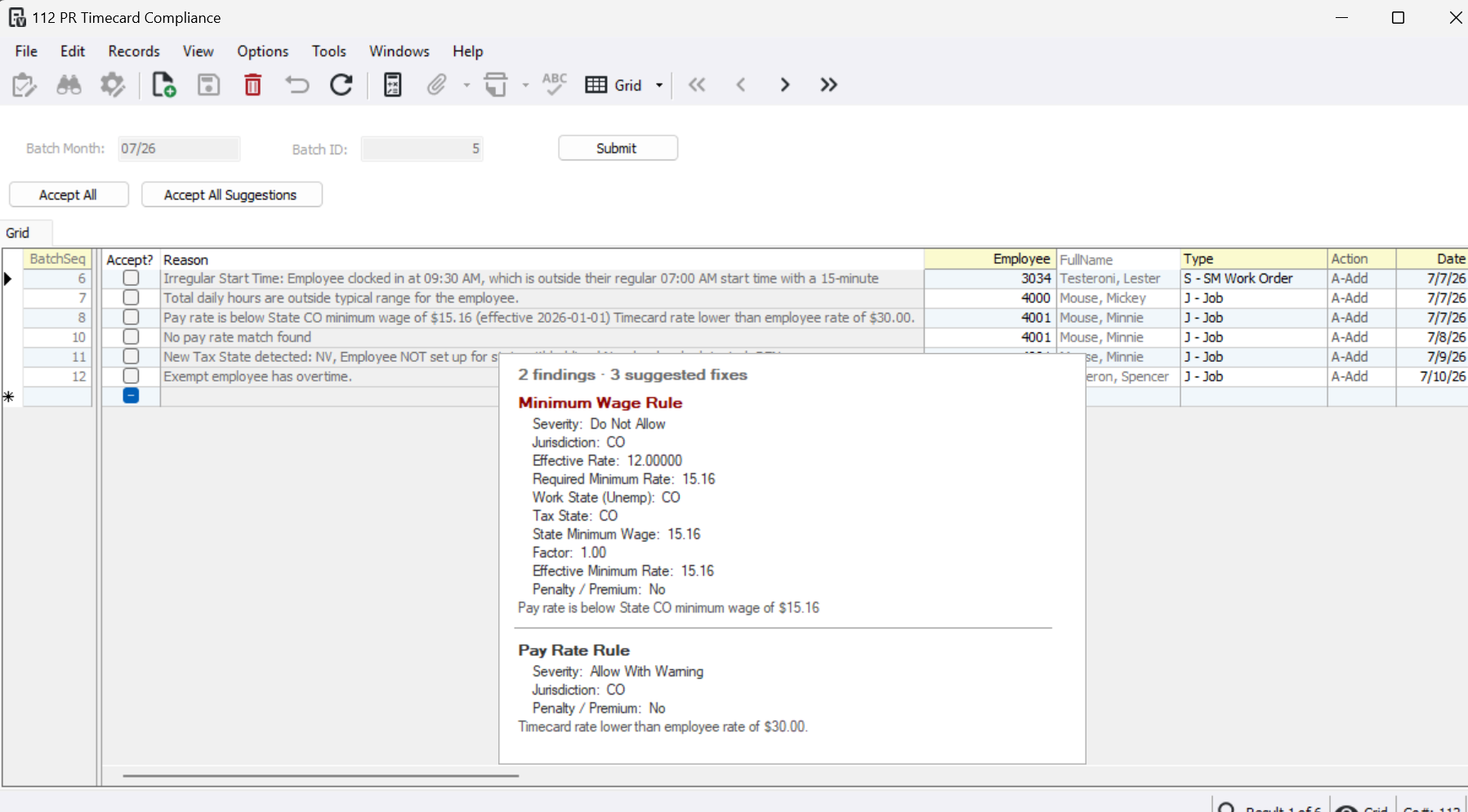The height and width of the screenshot is (812, 1468).
Task: Open the File menu
Action: point(26,51)
